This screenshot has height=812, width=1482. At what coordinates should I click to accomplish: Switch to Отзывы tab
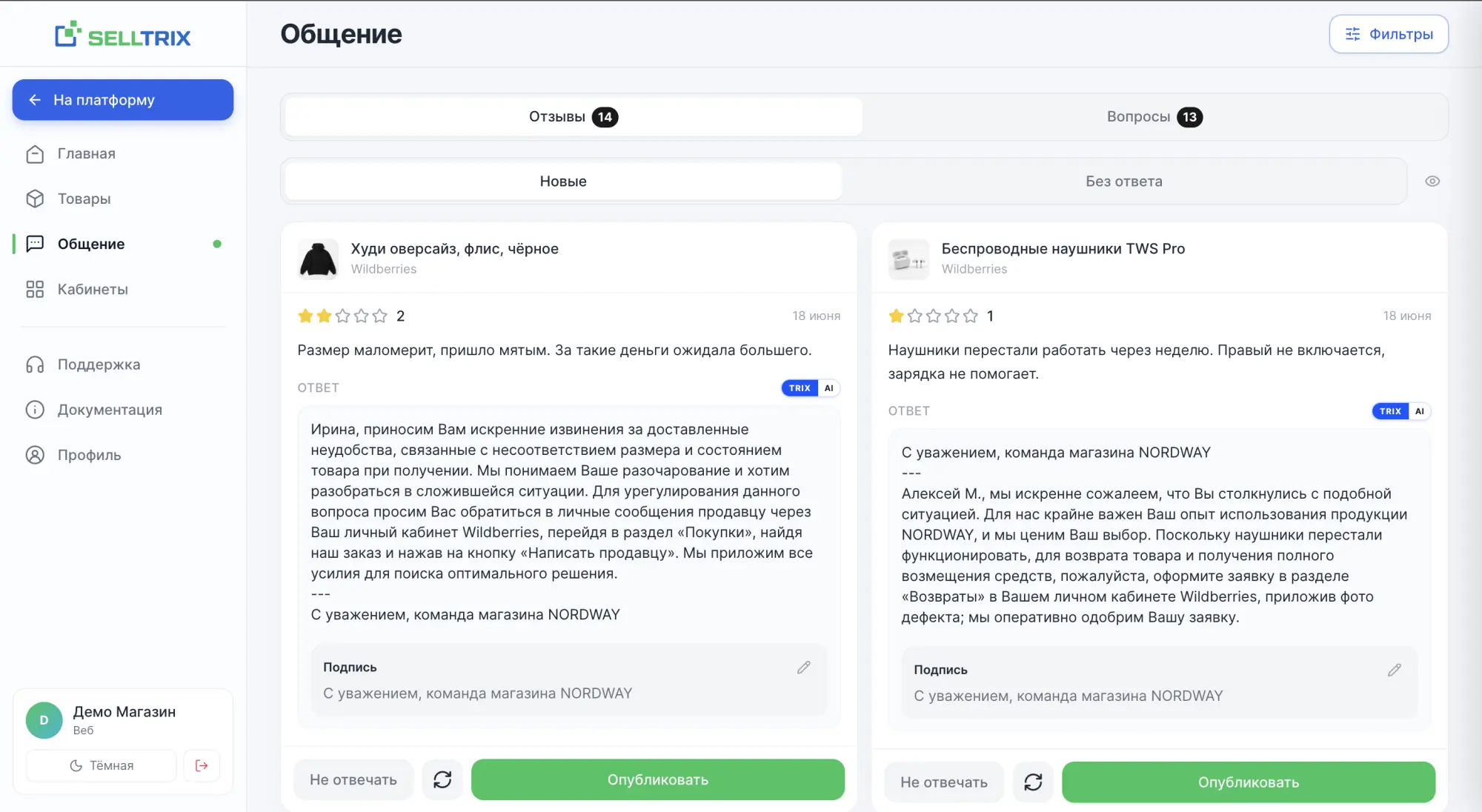point(574,117)
